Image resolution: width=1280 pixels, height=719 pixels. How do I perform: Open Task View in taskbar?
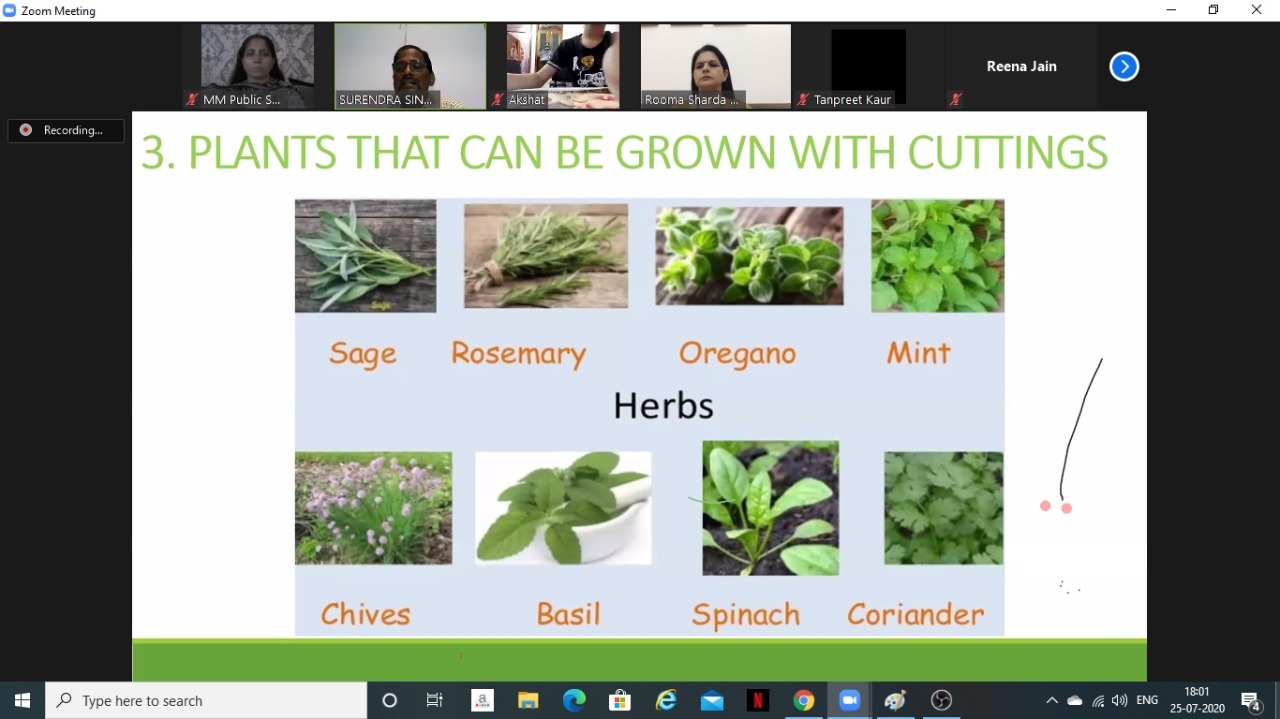point(435,701)
